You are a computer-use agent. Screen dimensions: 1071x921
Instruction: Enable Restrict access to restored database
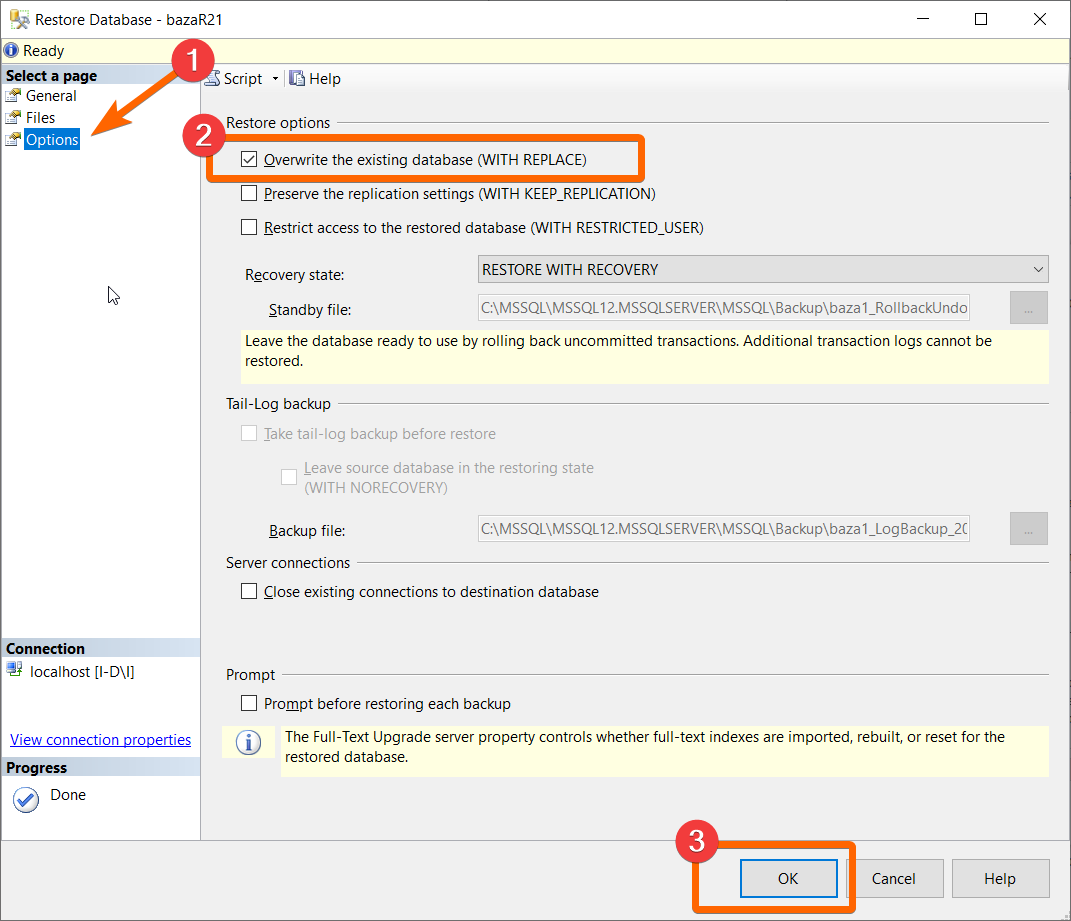(x=249, y=227)
